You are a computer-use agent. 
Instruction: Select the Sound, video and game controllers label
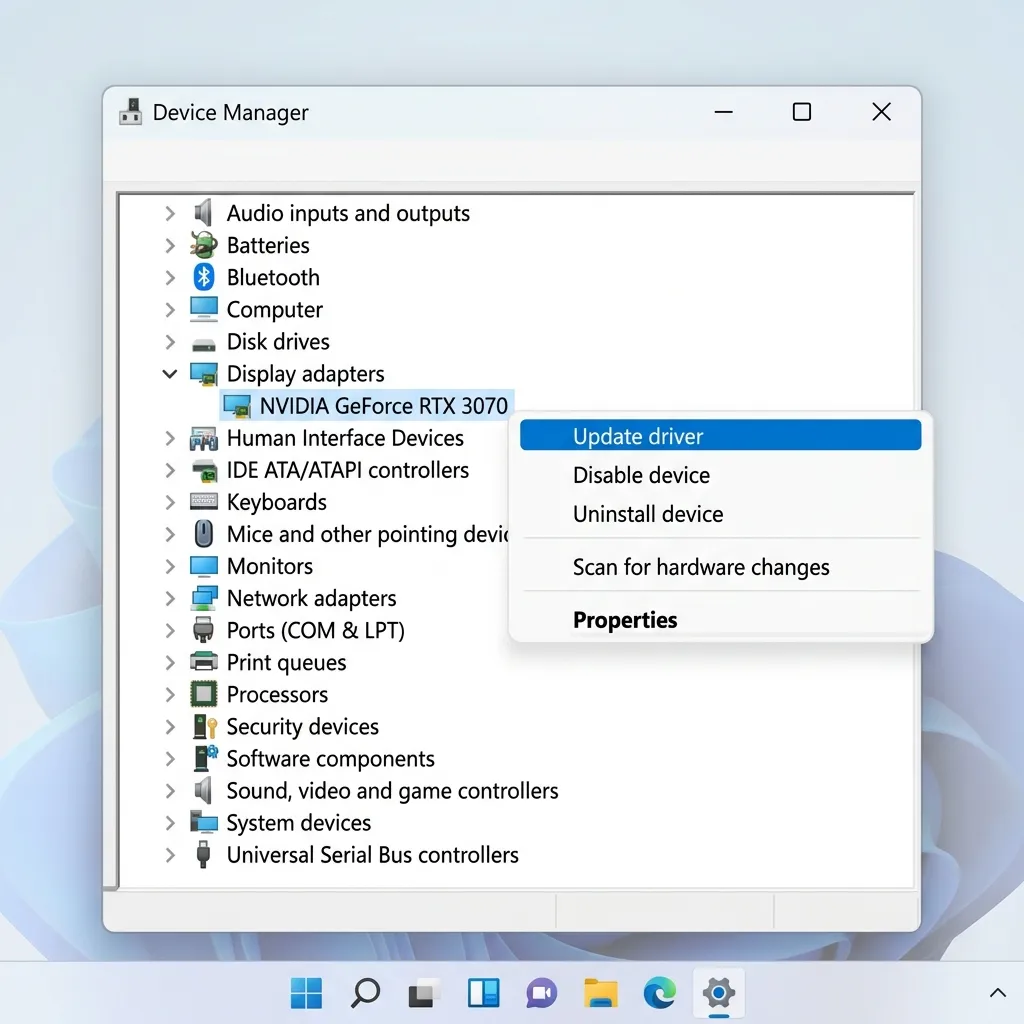pyautogui.click(x=392, y=791)
